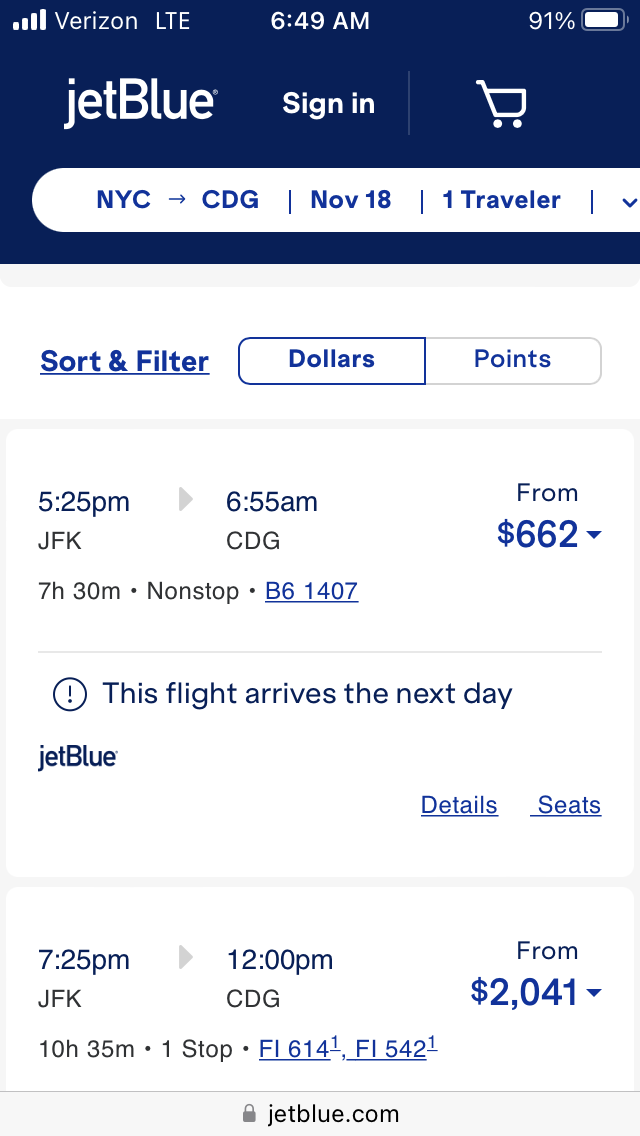Edit the NYC to CDG route
The width and height of the screenshot is (640, 1136).
(x=177, y=200)
